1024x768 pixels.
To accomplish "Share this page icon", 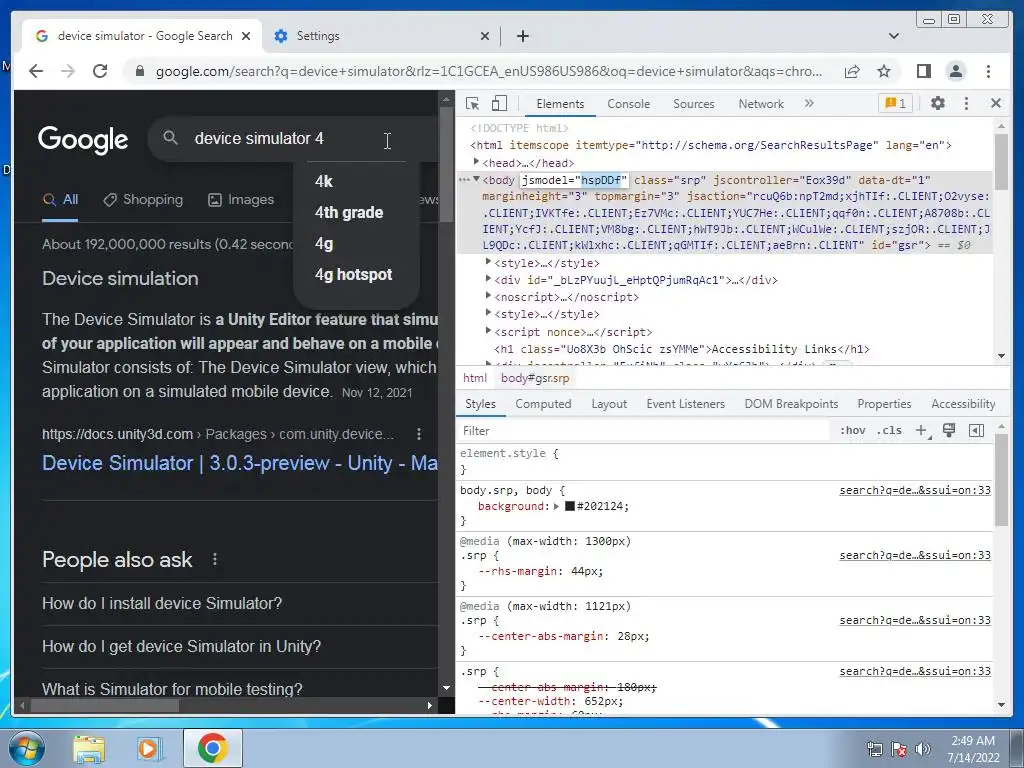I will [852, 71].
